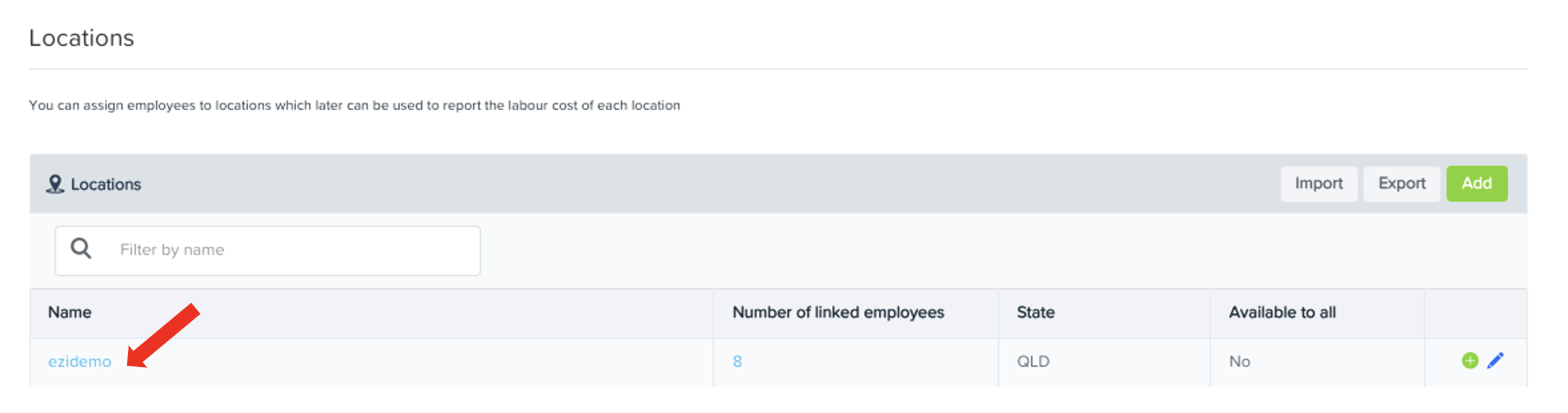Click the Locations panel header title

(x=106, y=184)
